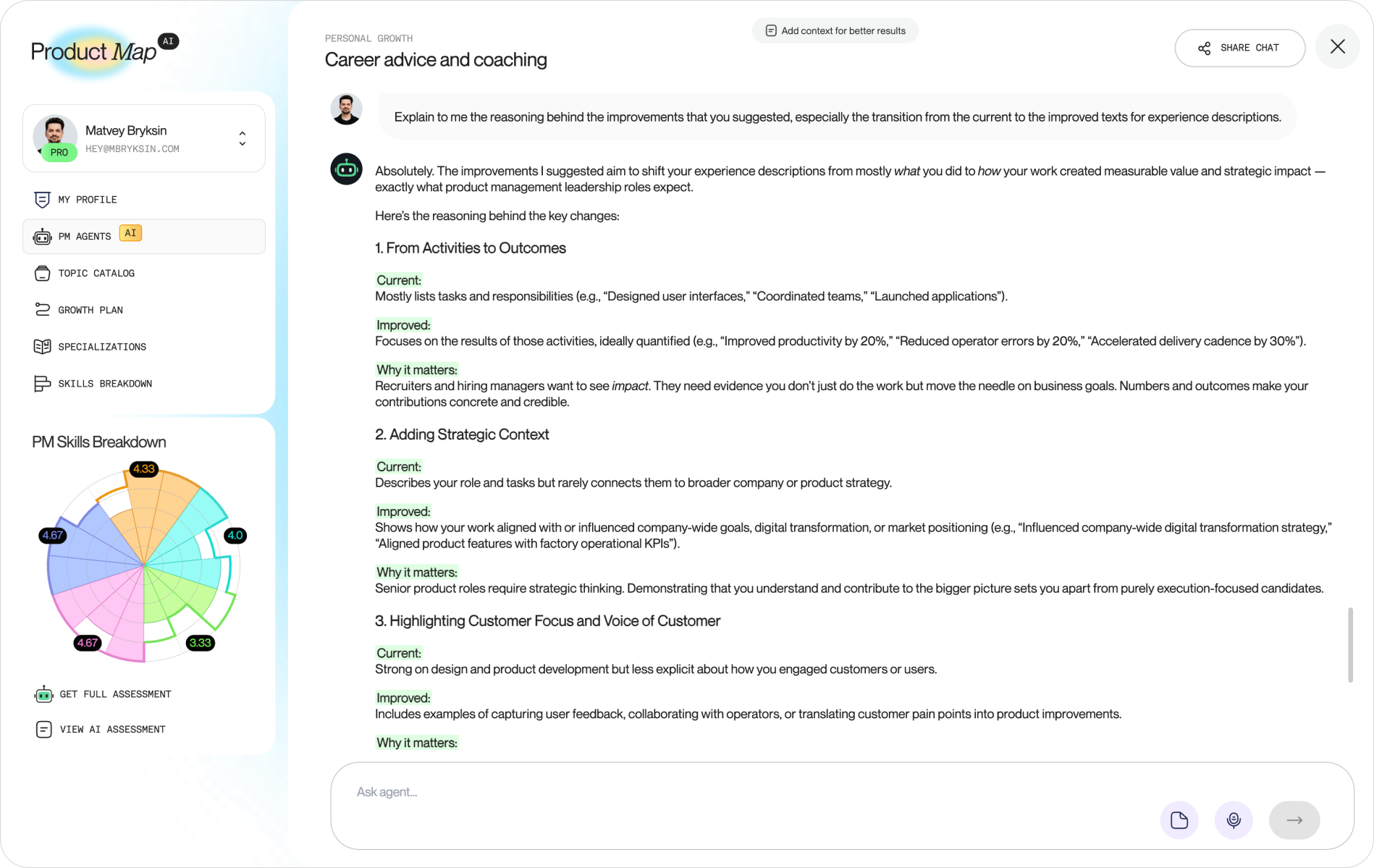The image size is (1374, 868).
Task: Expand the Matvey Bryksin account switcher chevron
Action: coord(243,138)
